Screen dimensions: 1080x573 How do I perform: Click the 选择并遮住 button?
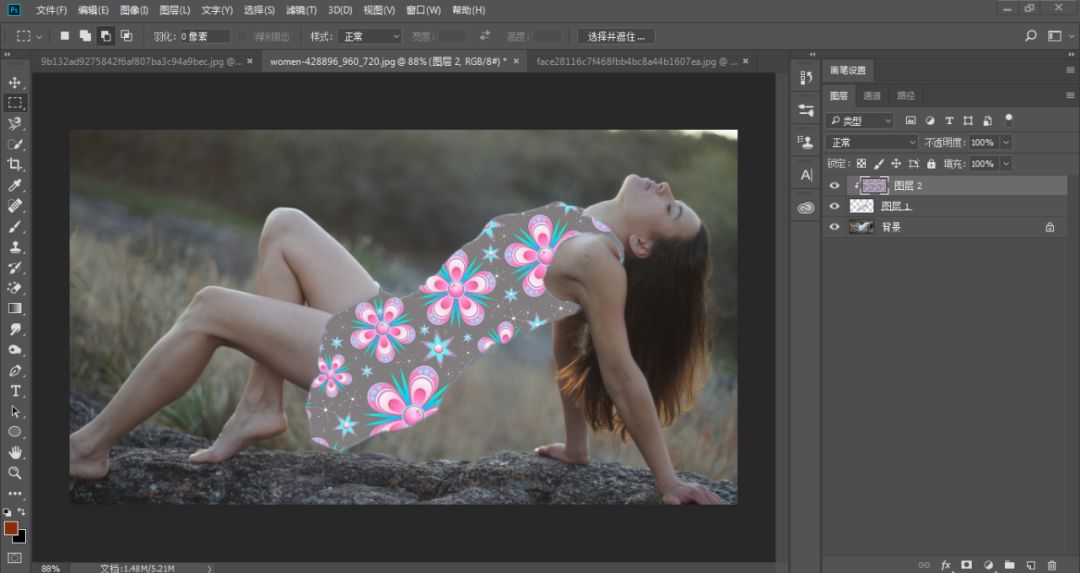tap(616, 36)
